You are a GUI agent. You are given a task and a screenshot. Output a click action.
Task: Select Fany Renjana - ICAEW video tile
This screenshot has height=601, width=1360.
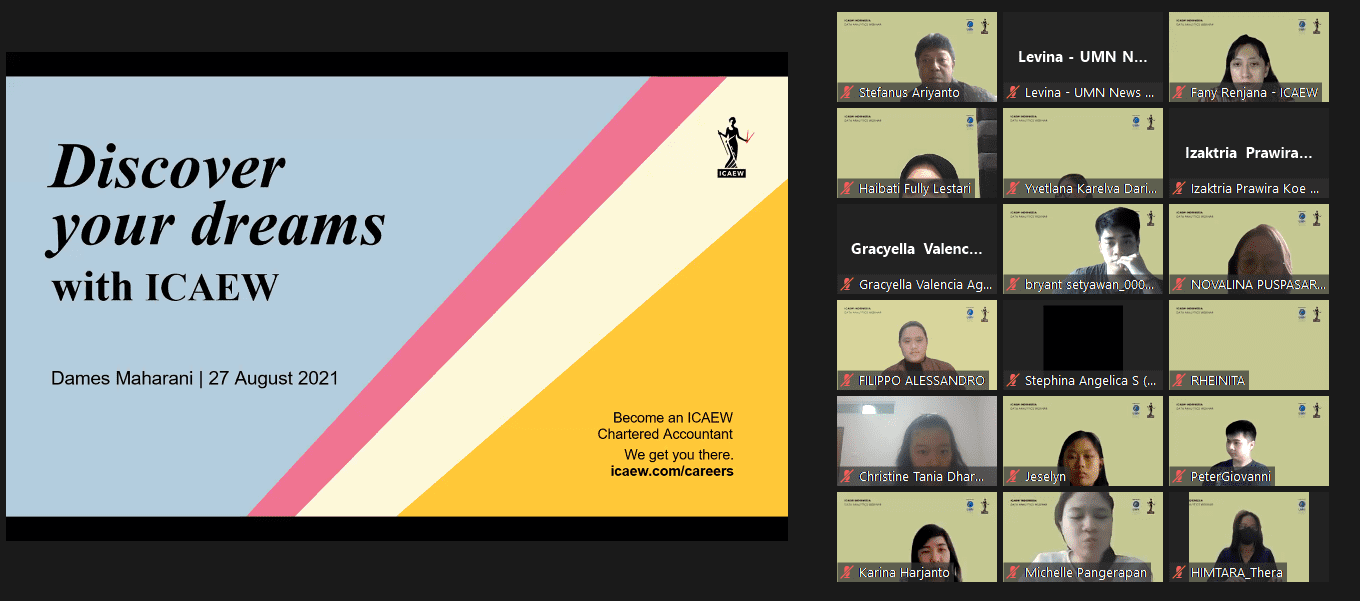pos(1248,50)
